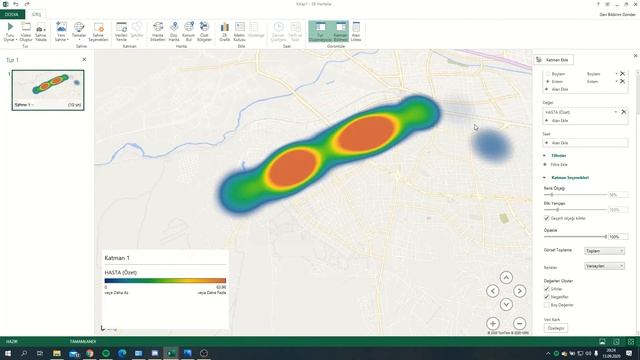This screenshot has height=360, width=640.
Task: Collapse the Katman Seçenekleri section
Action: tap(544, 178)
